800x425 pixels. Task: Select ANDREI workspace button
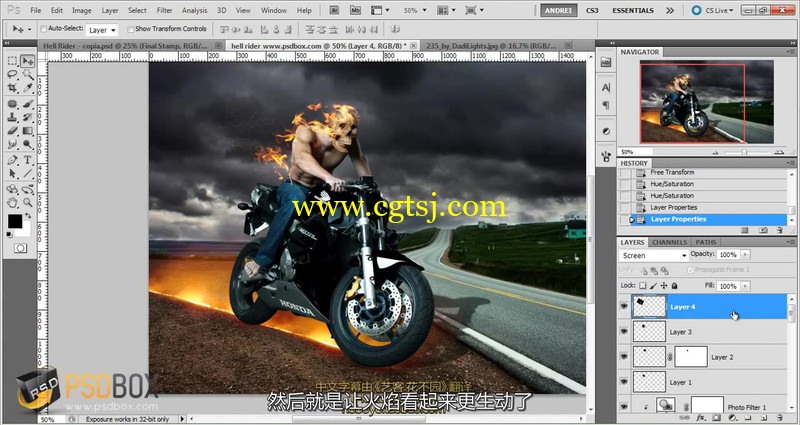(559, 10)
